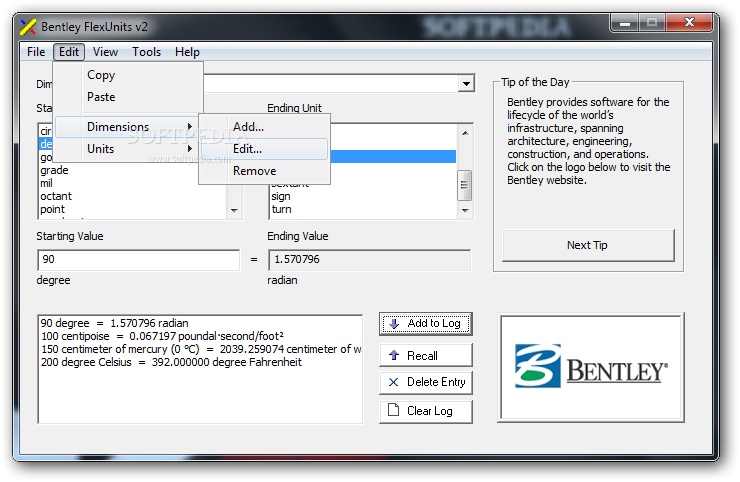Expand the Dimensions submenu
Image resolution: width=740 pixels, height=482 pixels.
point(126,127)
